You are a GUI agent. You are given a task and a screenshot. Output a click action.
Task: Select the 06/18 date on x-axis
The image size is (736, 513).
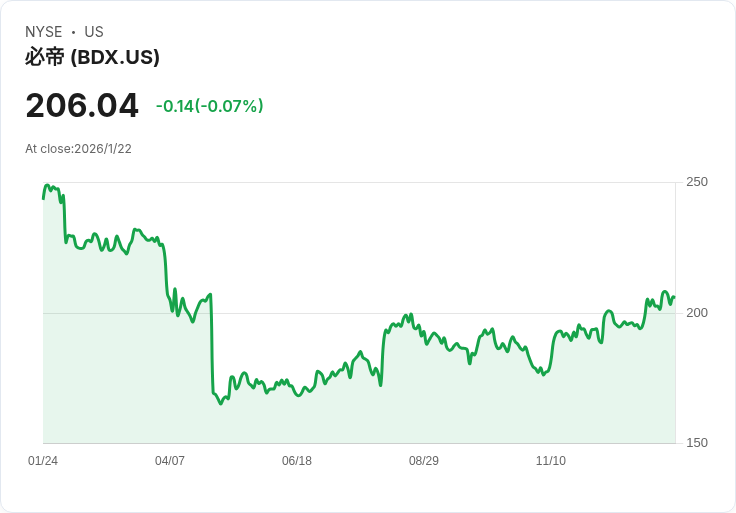[x=297, y=461]
